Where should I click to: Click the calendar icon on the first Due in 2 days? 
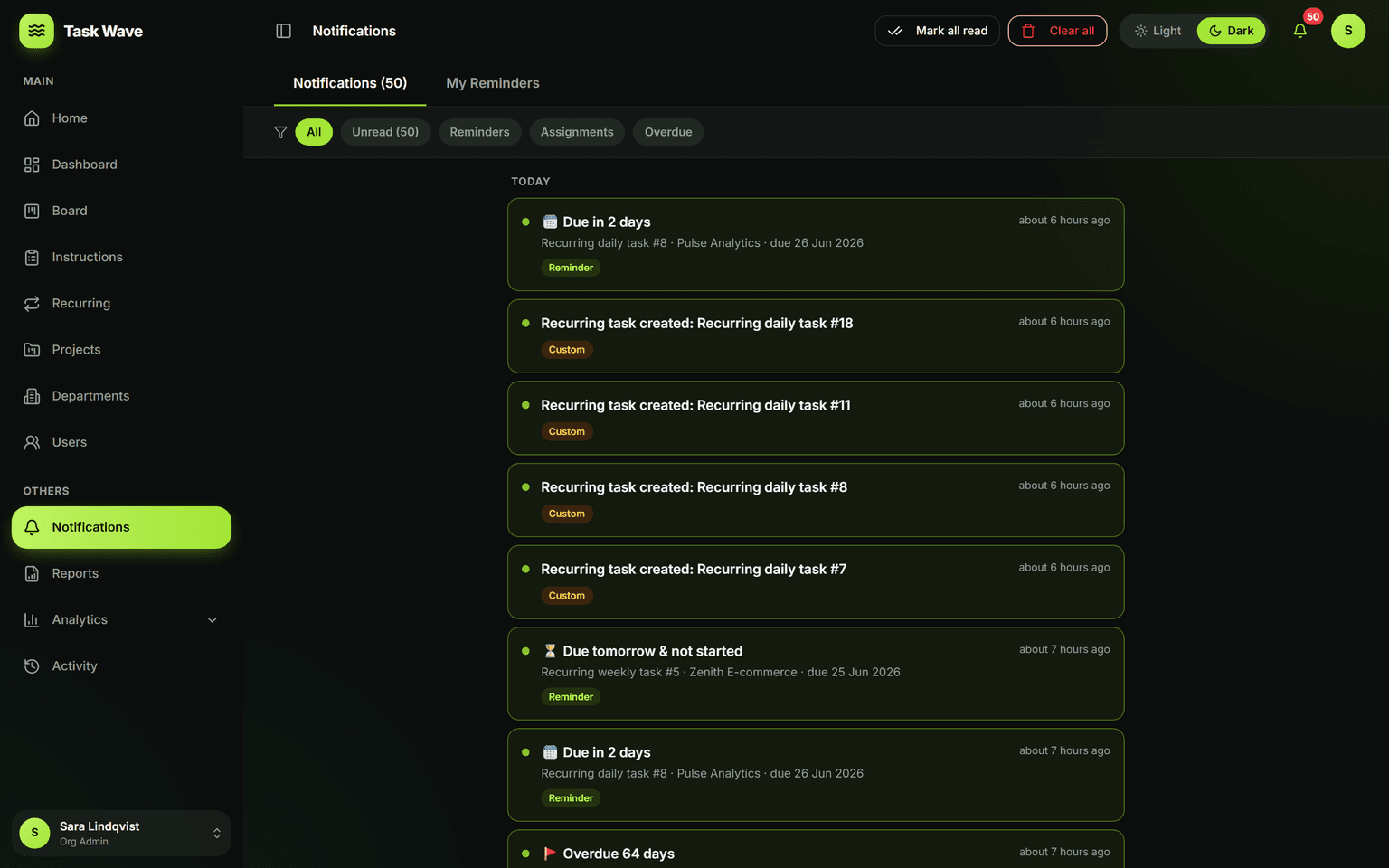click(550, 222)
